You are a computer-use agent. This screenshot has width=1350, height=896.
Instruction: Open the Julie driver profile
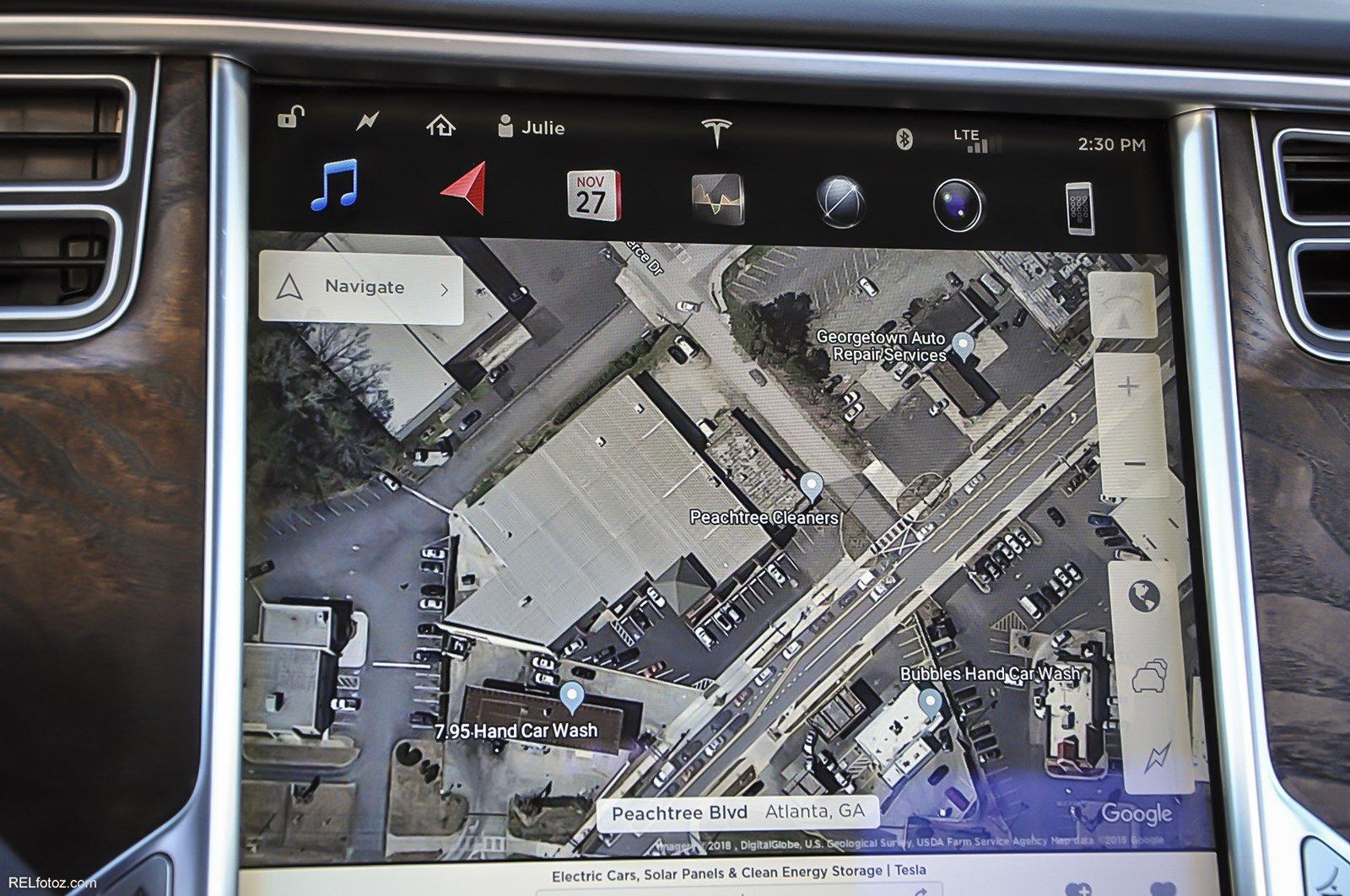(x=532, y=127)
